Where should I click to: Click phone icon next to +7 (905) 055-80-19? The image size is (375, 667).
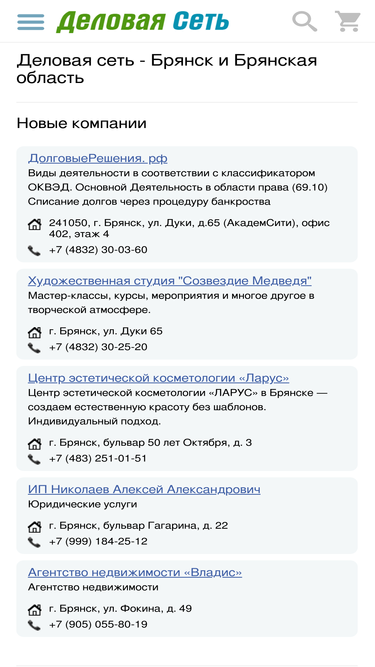34,625
